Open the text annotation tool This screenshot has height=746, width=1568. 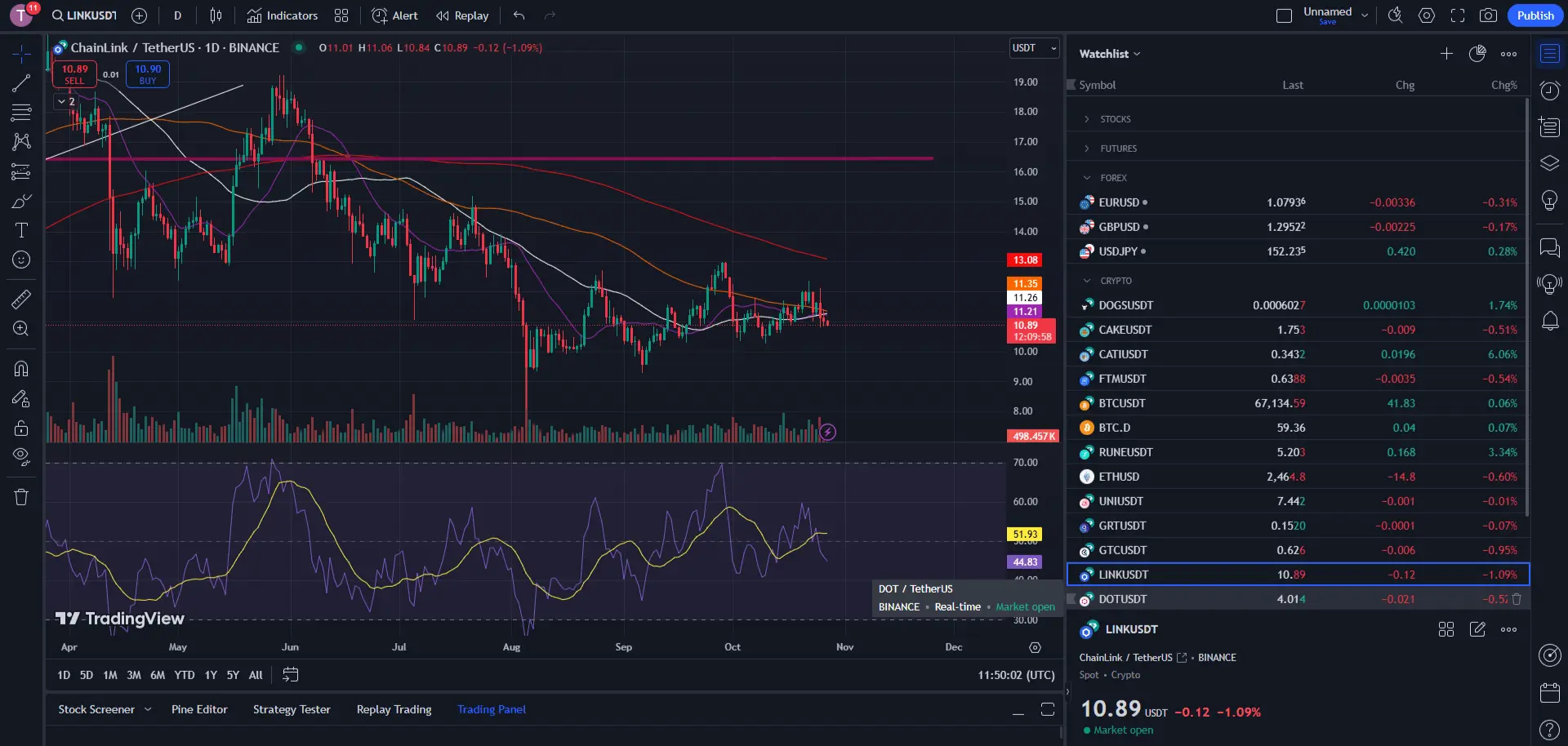coord(21,230)
